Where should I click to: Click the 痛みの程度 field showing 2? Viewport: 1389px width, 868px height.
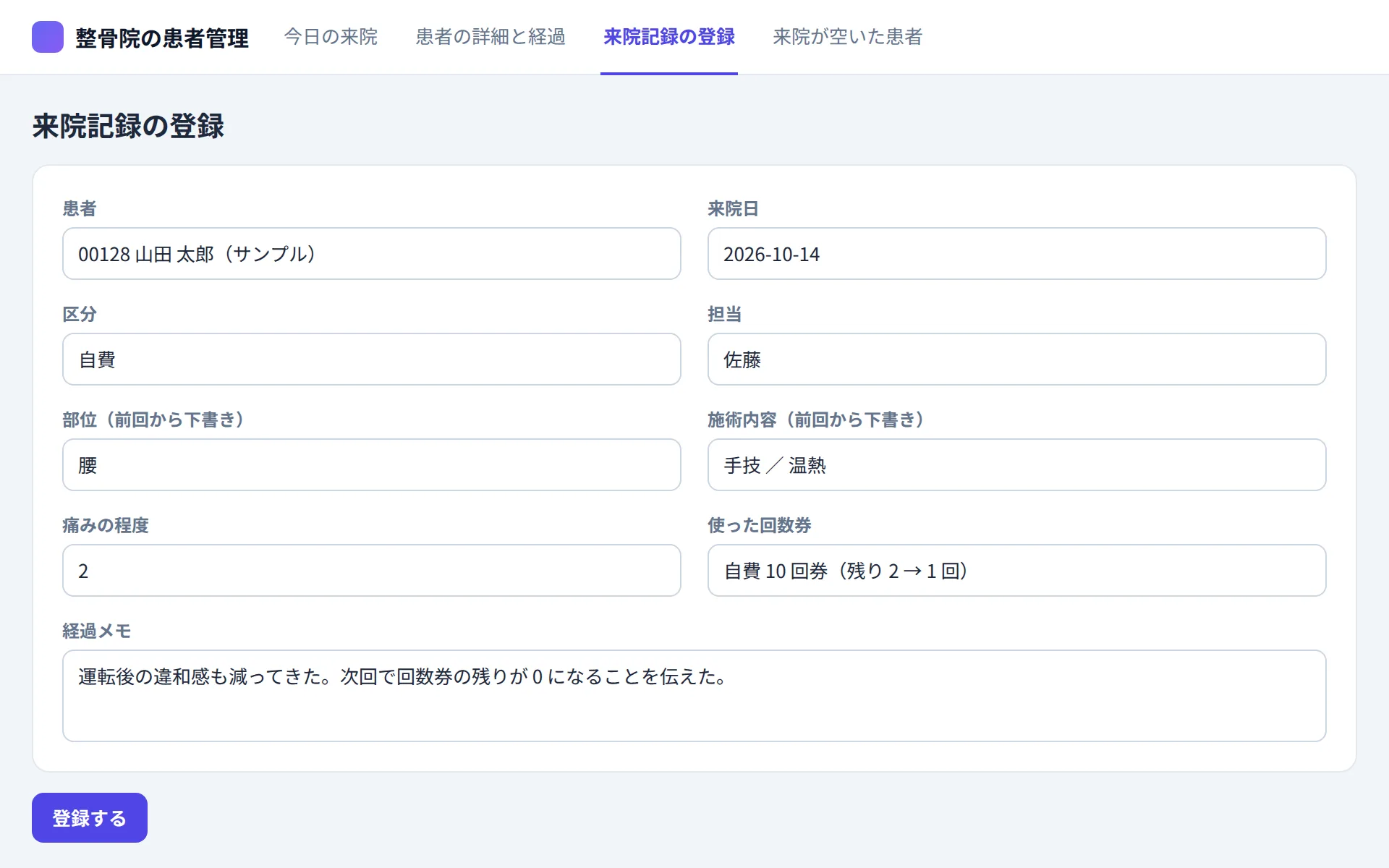372,571
